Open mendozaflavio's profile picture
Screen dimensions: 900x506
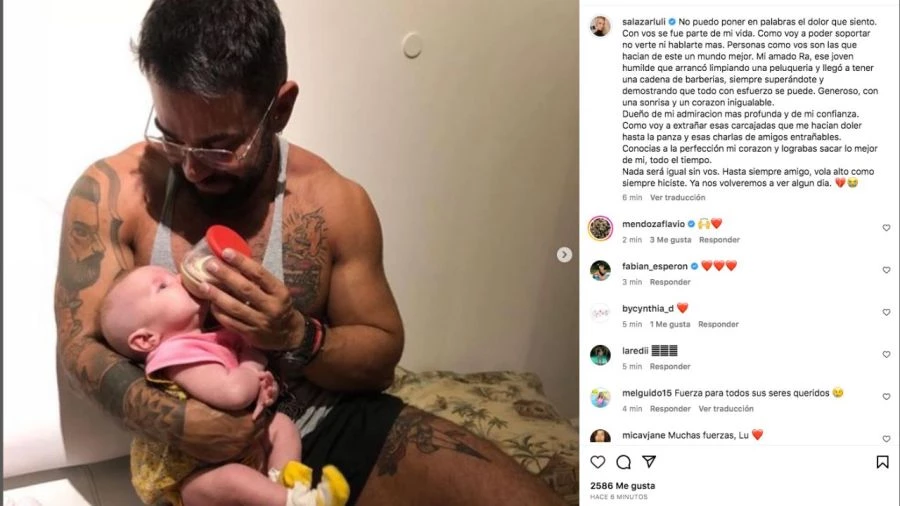coord(600,228)
